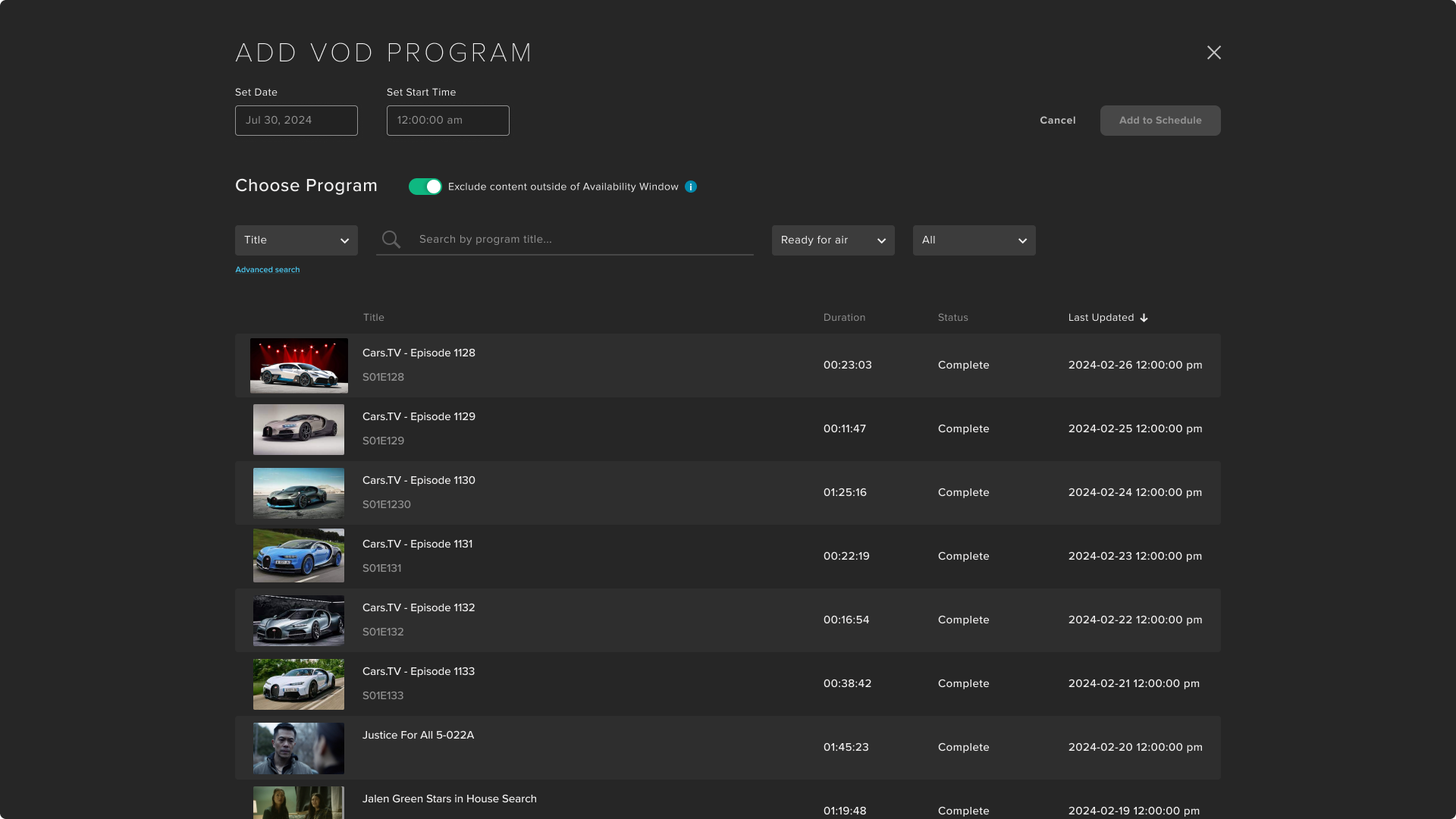1456x819 pixels.
Task: Sort by Duration column header
Action: click(845, 318)
